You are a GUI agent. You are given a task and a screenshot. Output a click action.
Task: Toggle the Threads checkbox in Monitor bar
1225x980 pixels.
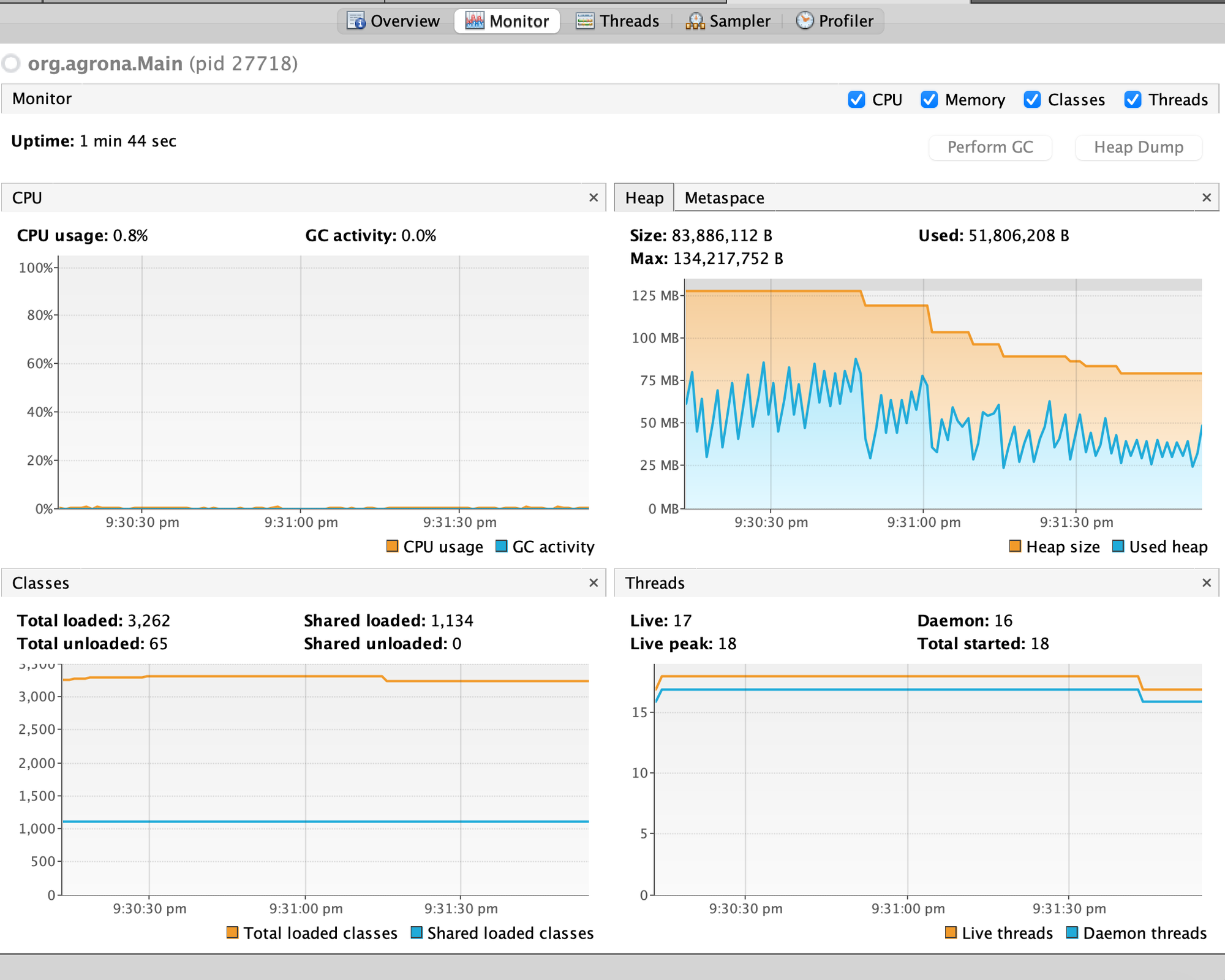[x=1133, y=99]
